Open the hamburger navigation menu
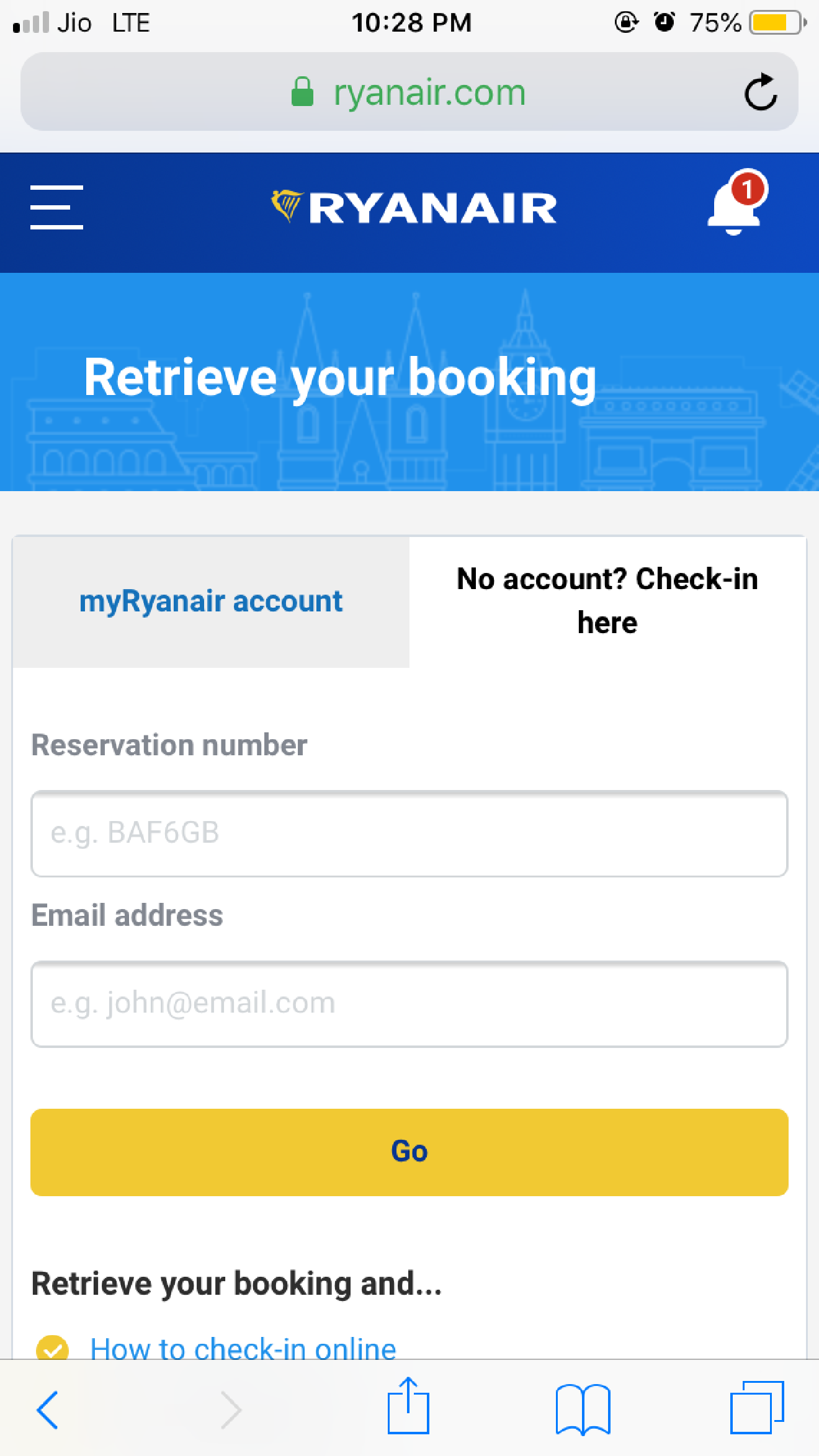Image resolution: width=819 pixels, height=1456 pixels. pos(56,207)
